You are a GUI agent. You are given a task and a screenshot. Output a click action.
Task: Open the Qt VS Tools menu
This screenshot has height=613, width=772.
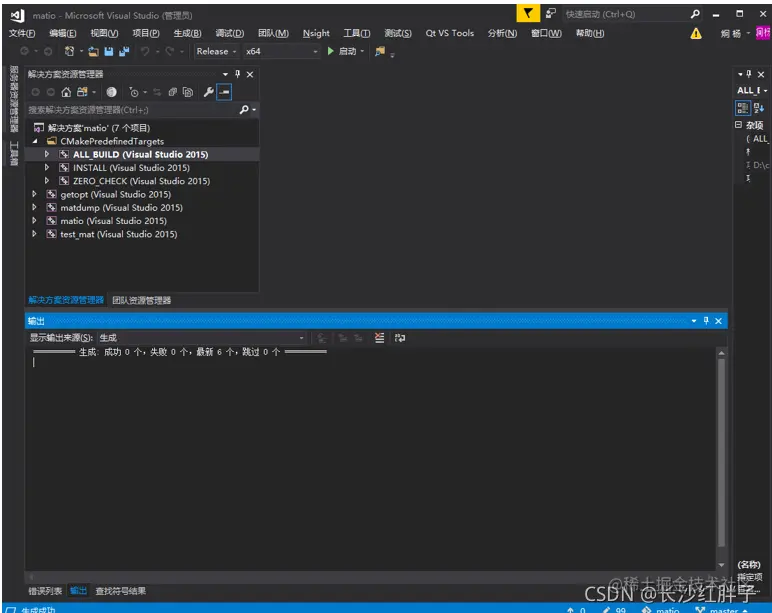point(450,33)
